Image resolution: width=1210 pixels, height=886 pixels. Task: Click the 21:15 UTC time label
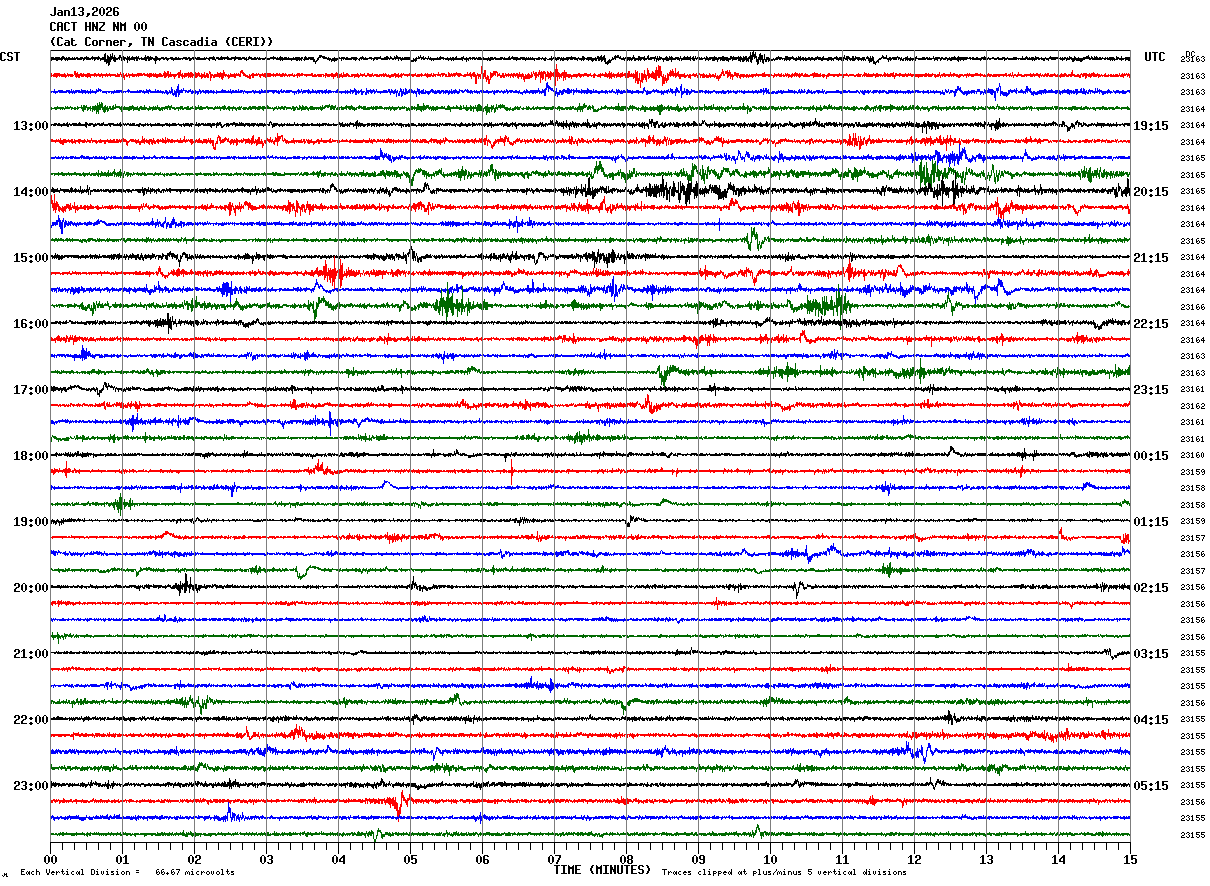tap(1151, 258)
